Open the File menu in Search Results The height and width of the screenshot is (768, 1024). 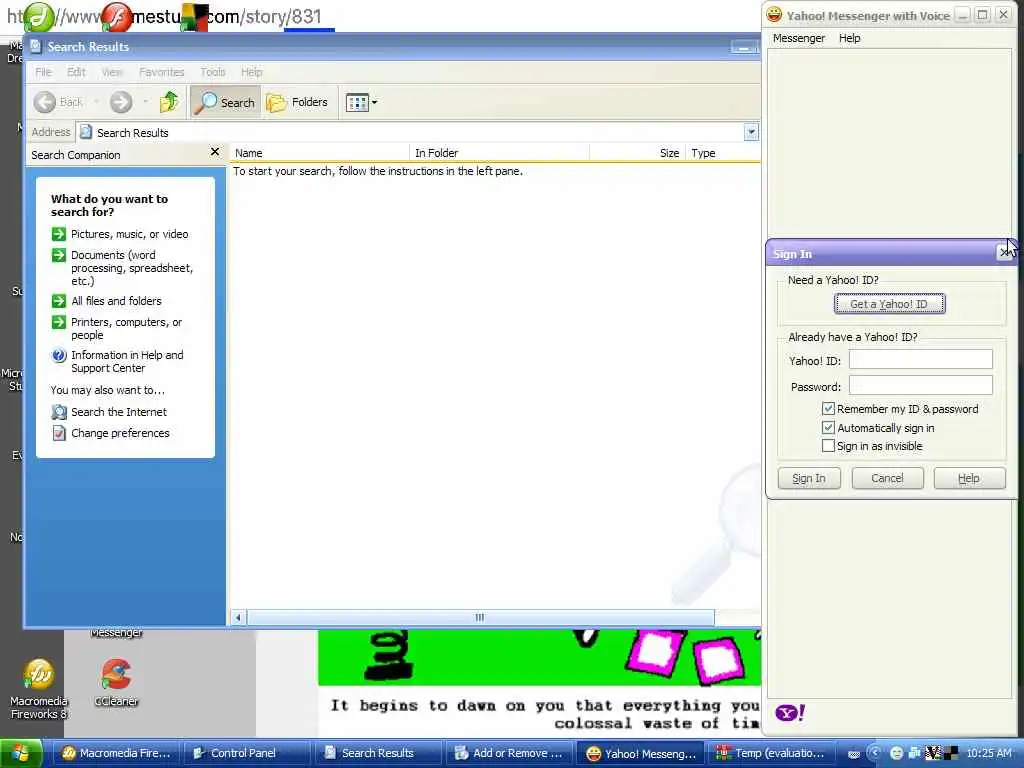click(43, 72)
